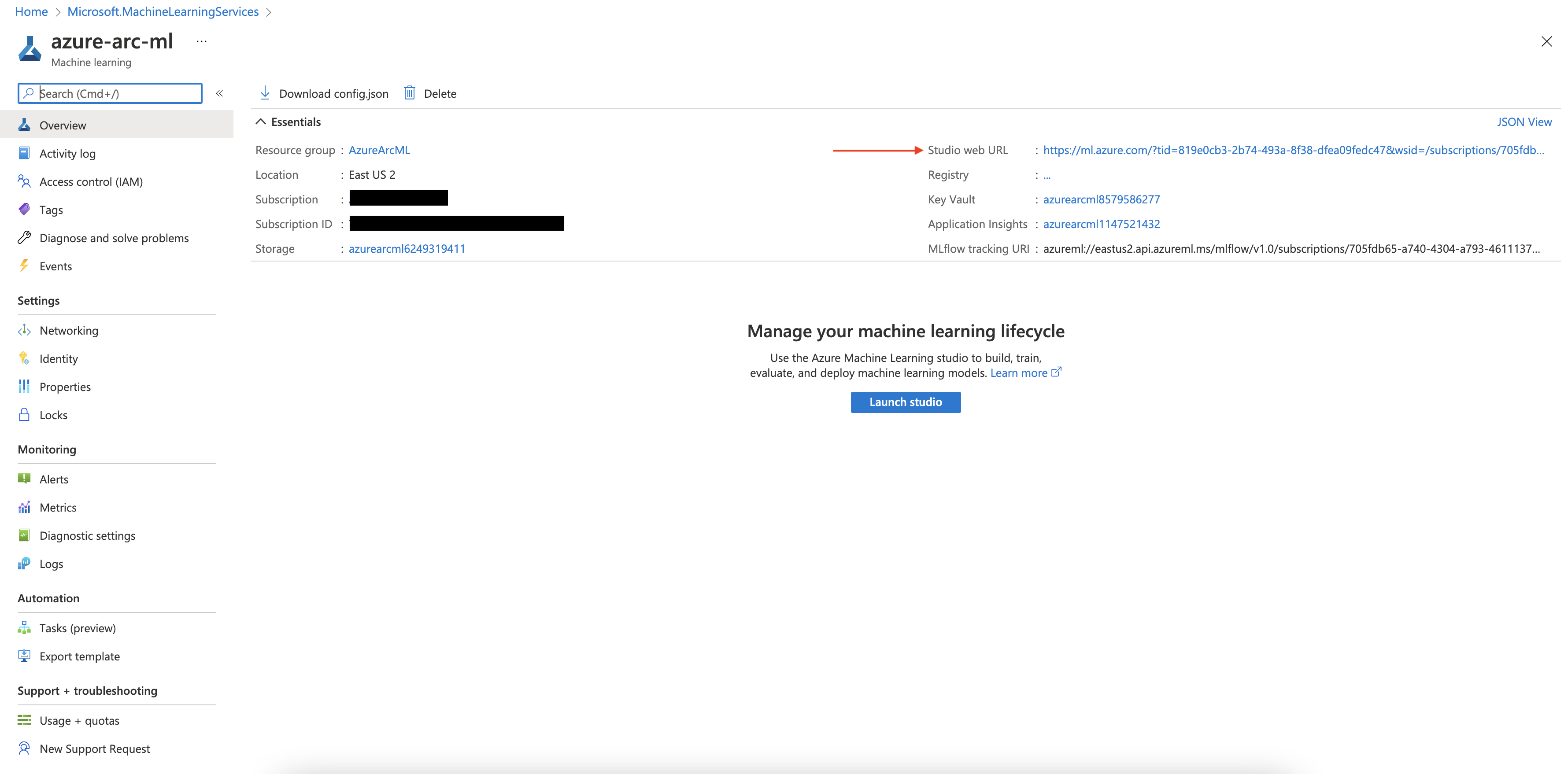Click the Logs icon
The width and height of the screenshot is (1568, 774).
point(24,563)
